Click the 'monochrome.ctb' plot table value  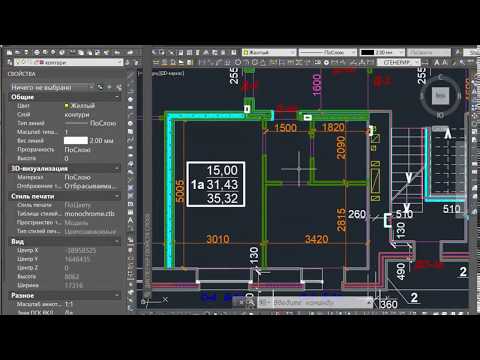click(x=89, y=214)
